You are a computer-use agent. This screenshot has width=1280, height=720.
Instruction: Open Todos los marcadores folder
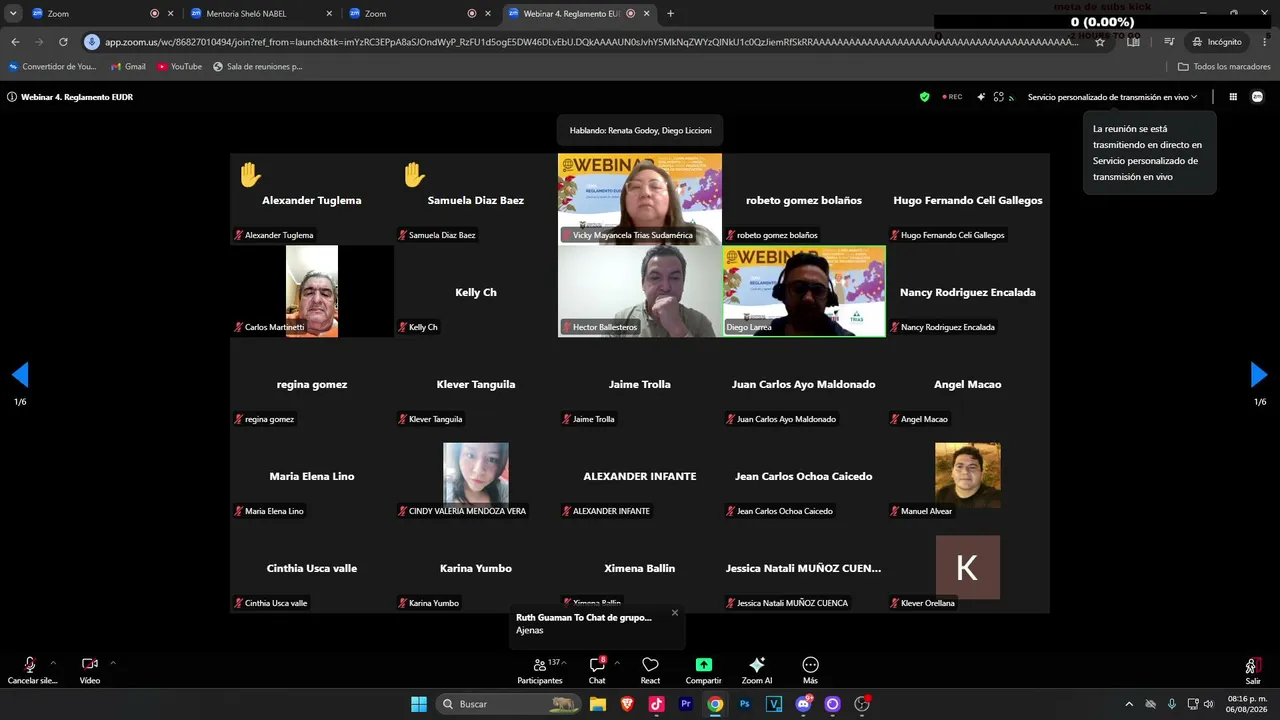pos(1224,67)
